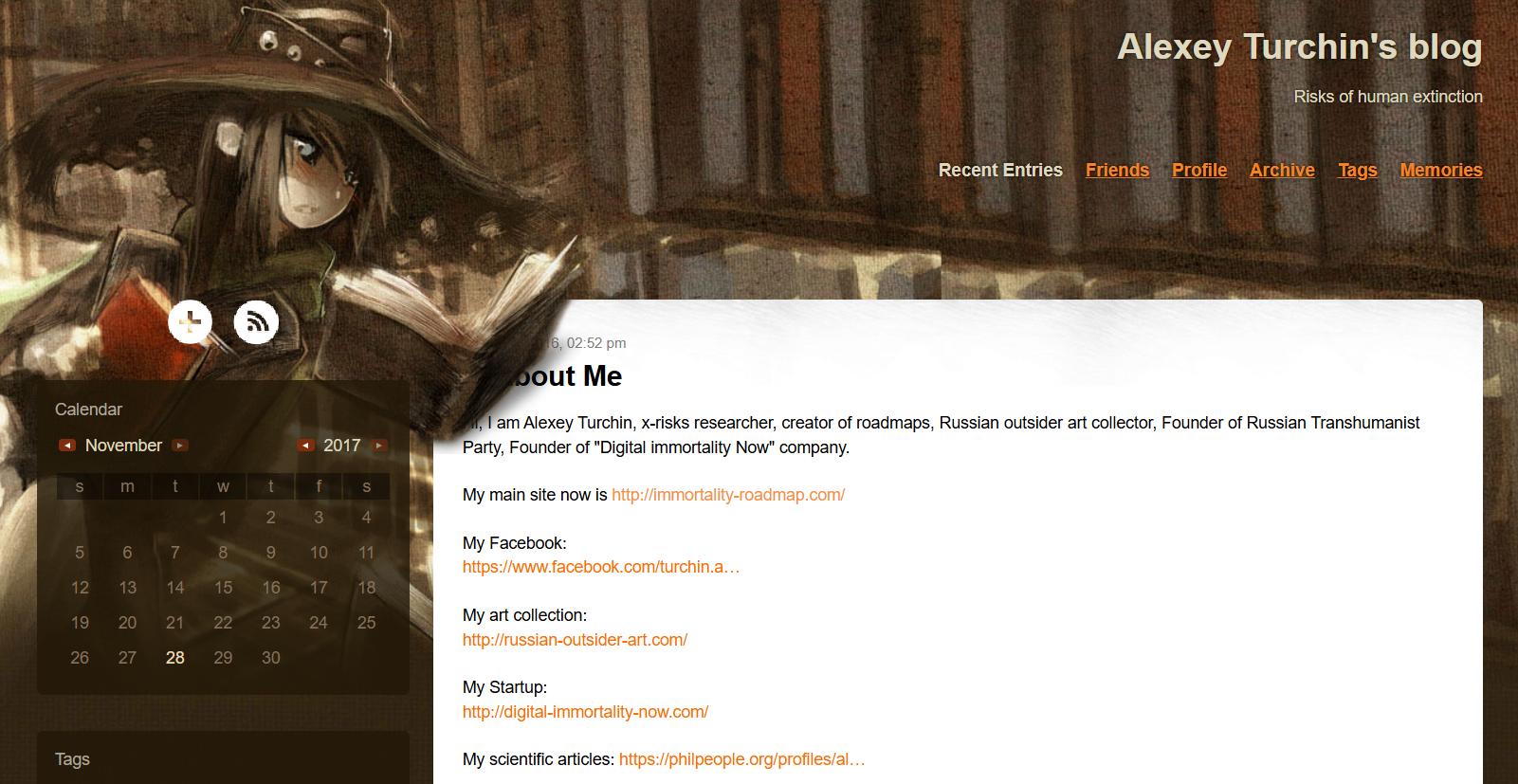Select day 28 in the calendar
Viewport: 1518px width, 784px height.
[175, 658]
